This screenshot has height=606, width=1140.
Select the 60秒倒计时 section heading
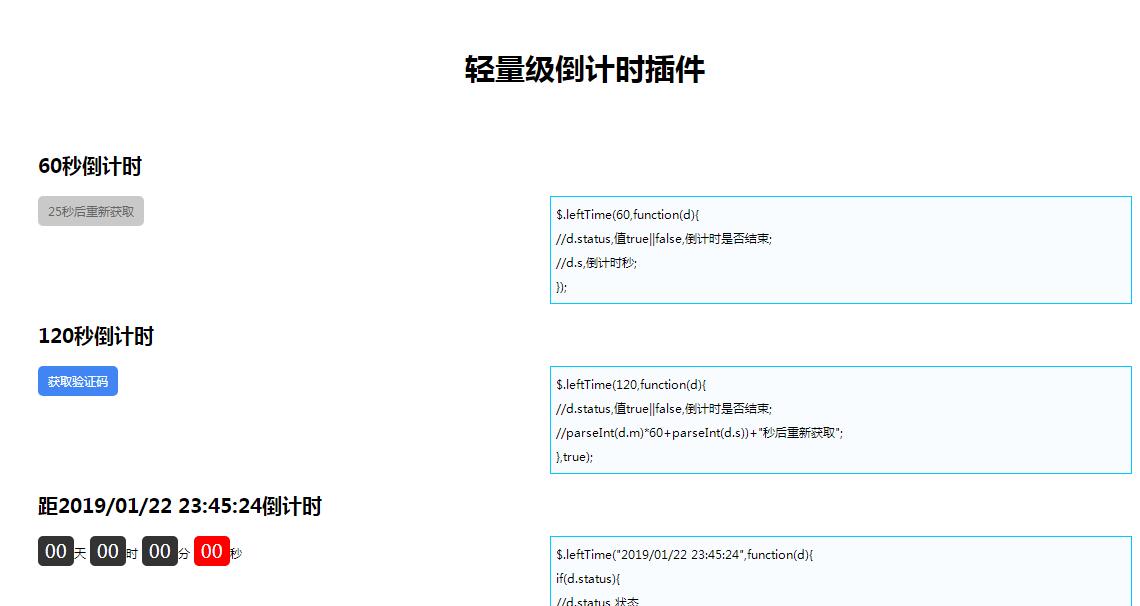coord(89,166)
